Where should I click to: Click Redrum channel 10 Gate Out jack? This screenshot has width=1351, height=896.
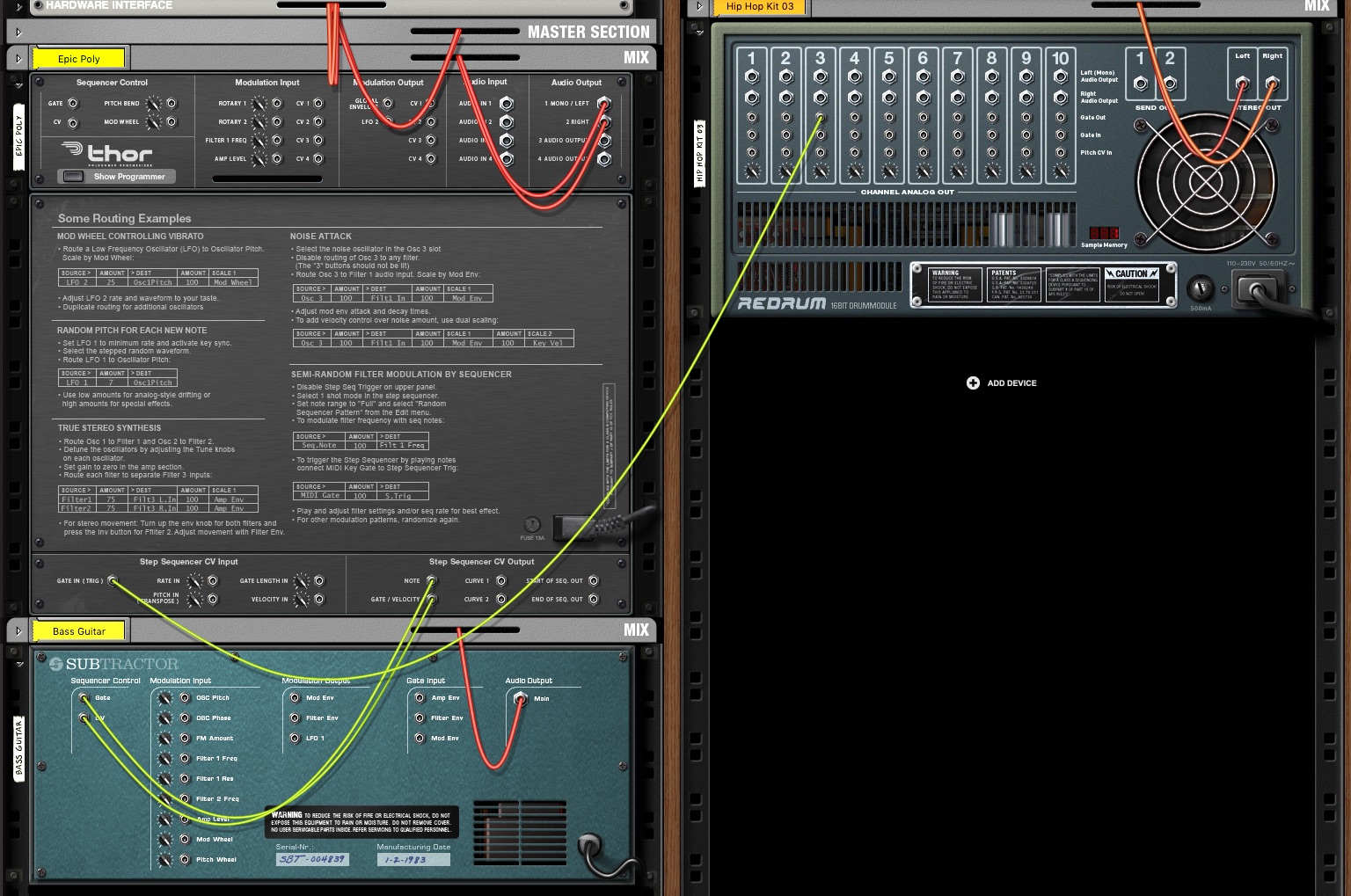pos(1061,118)
